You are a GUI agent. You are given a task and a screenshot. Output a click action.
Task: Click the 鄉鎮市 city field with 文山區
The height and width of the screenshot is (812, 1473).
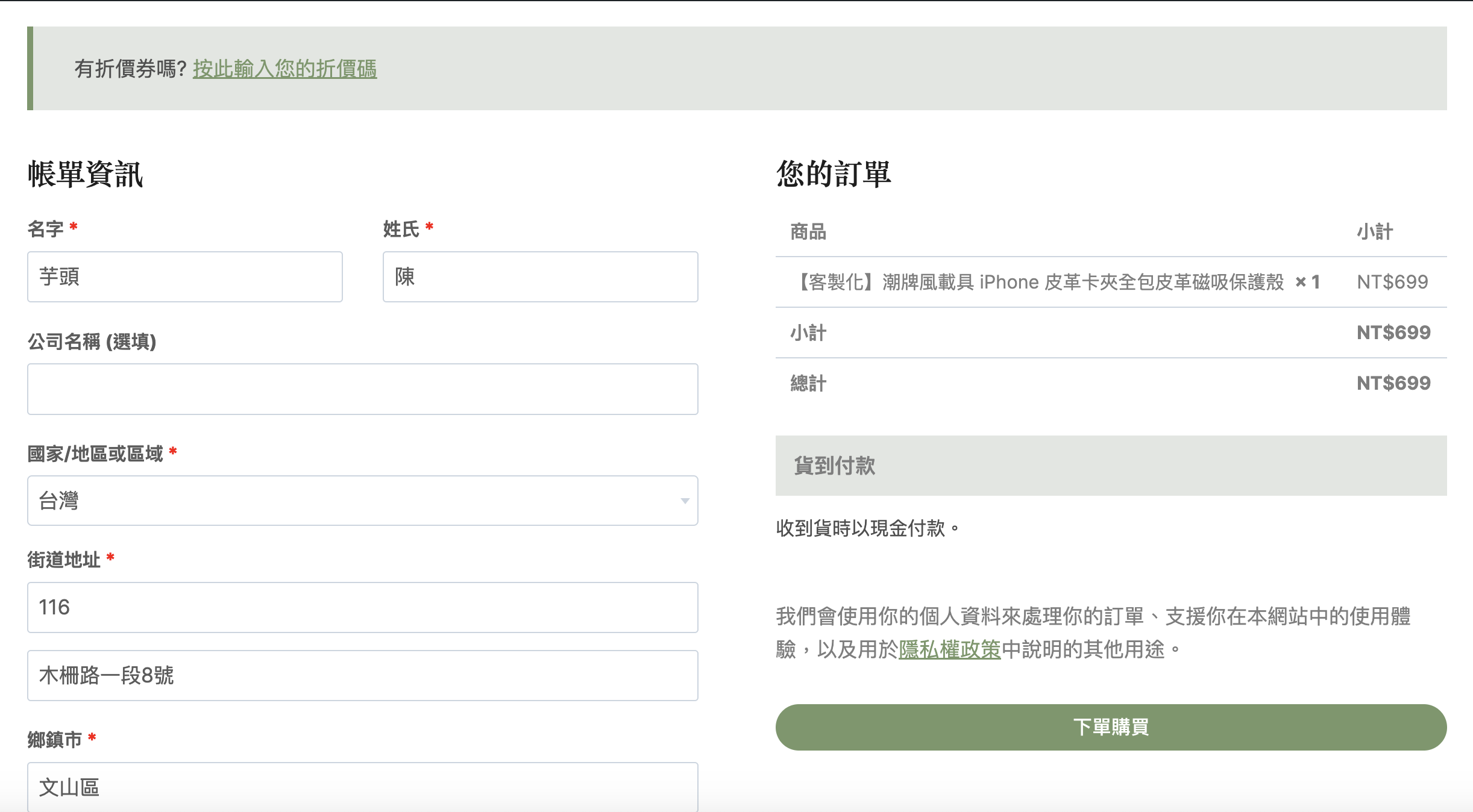click(362, 787)
